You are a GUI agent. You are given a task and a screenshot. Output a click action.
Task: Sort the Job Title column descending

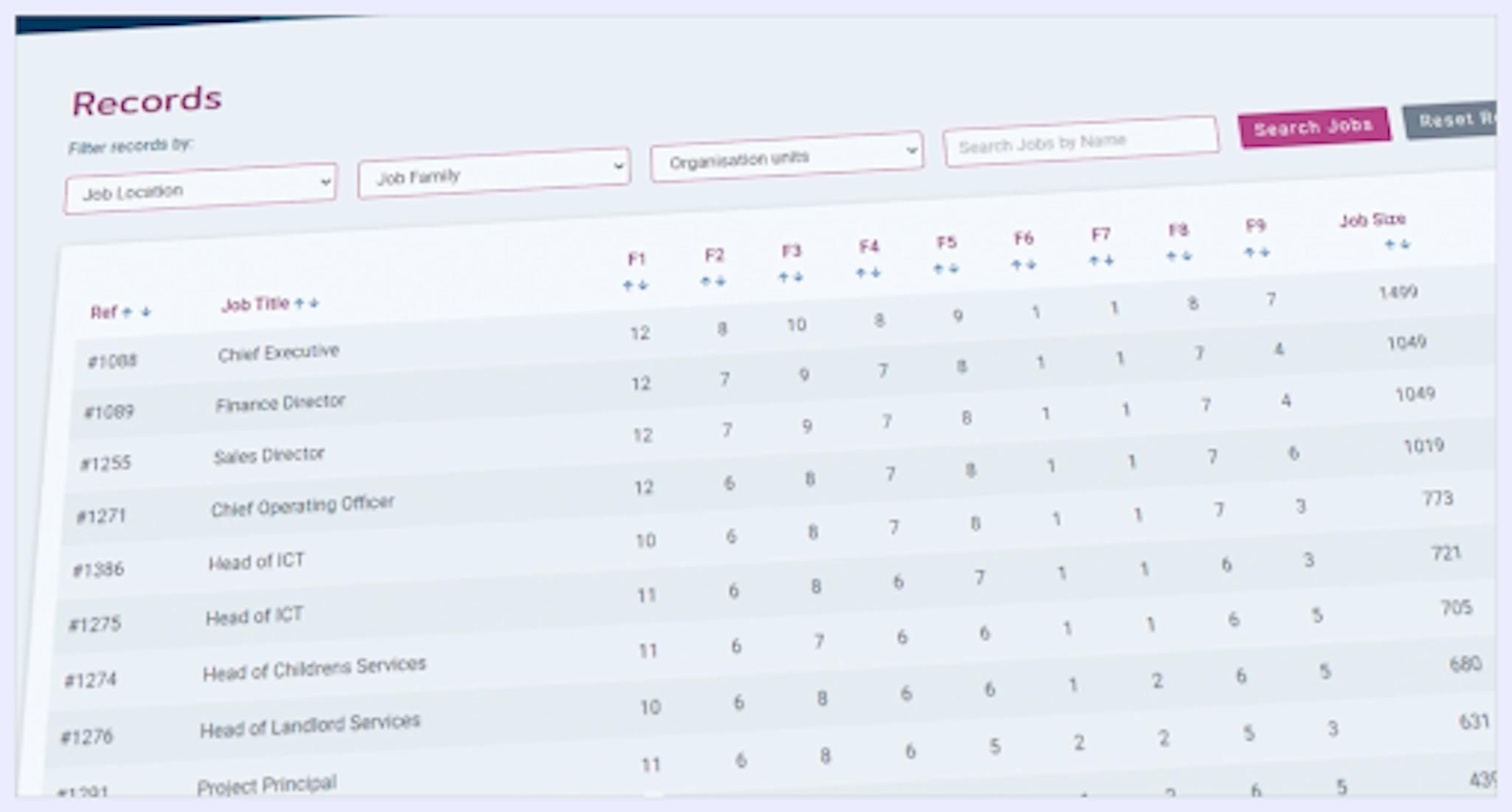[313, 302]
